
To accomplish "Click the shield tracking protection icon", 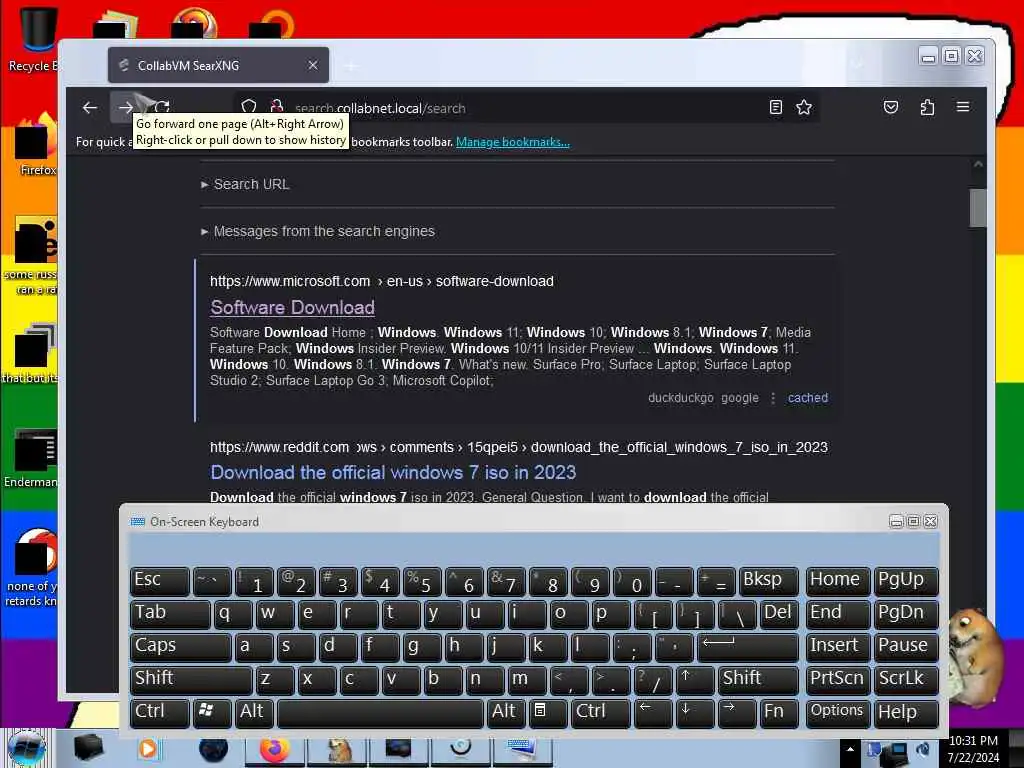I will [x=249, y=106].
